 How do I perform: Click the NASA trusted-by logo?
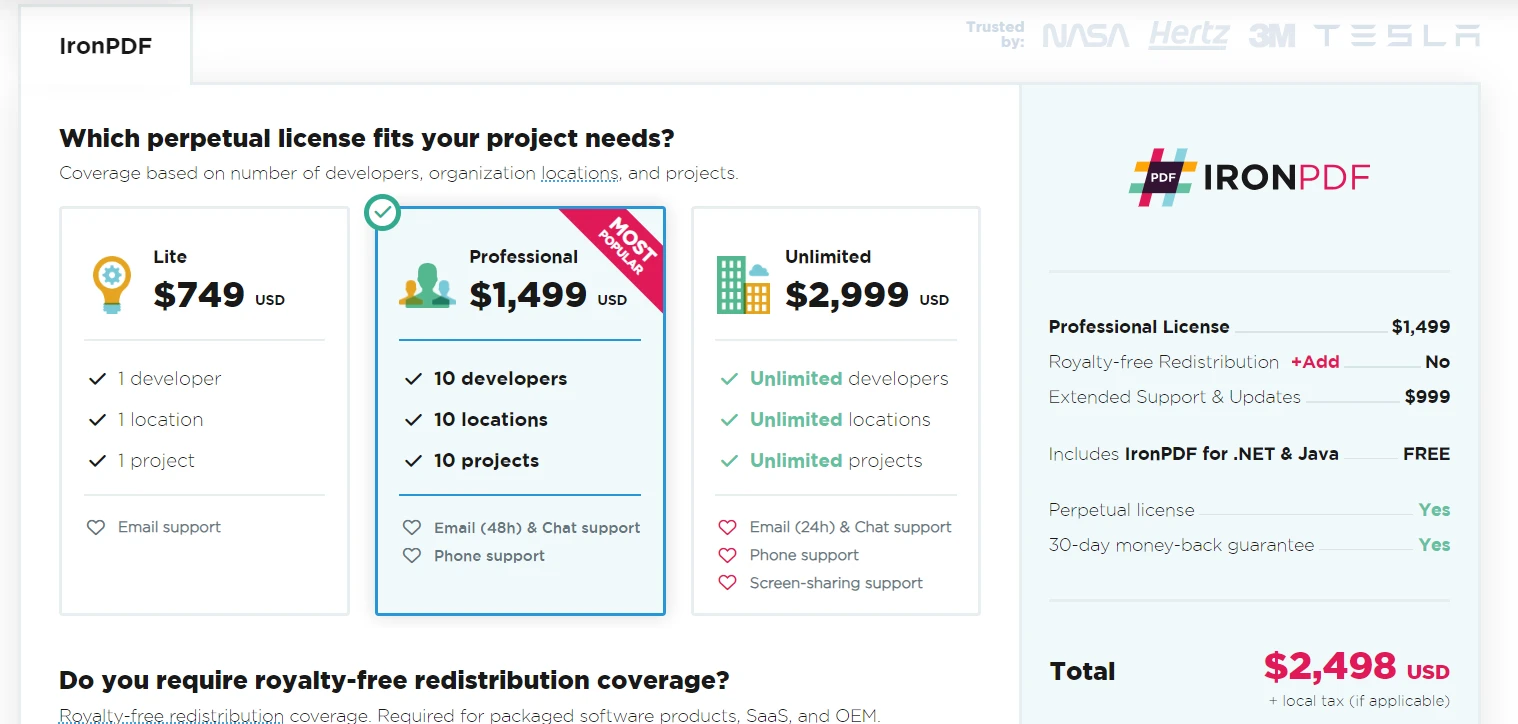[x=1085, y=36]
